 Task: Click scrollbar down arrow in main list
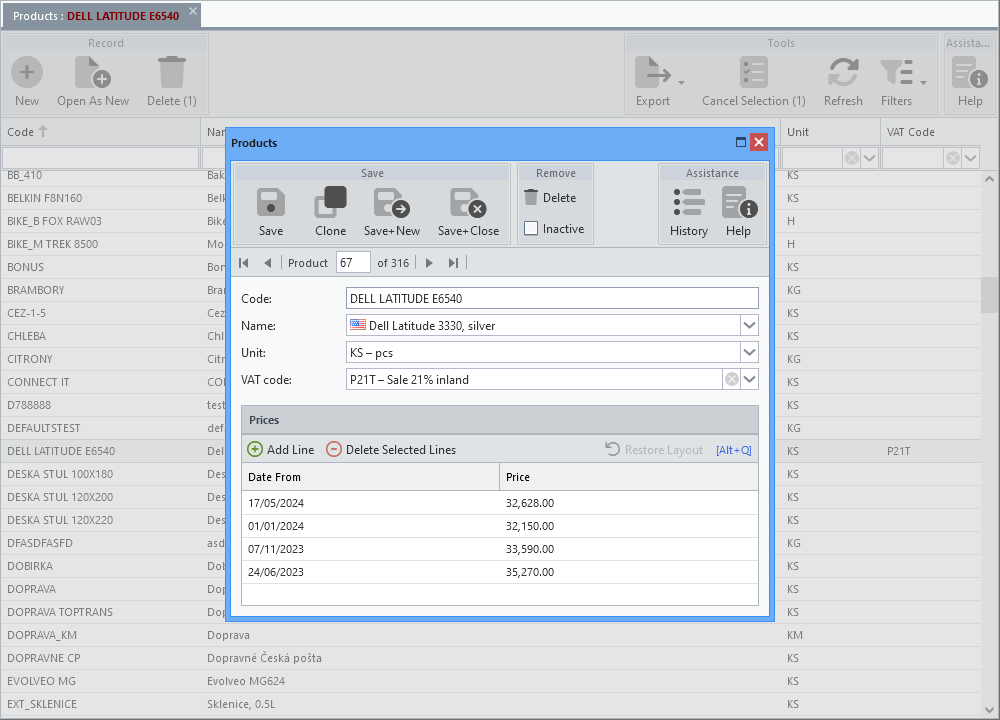coord(989,709)
